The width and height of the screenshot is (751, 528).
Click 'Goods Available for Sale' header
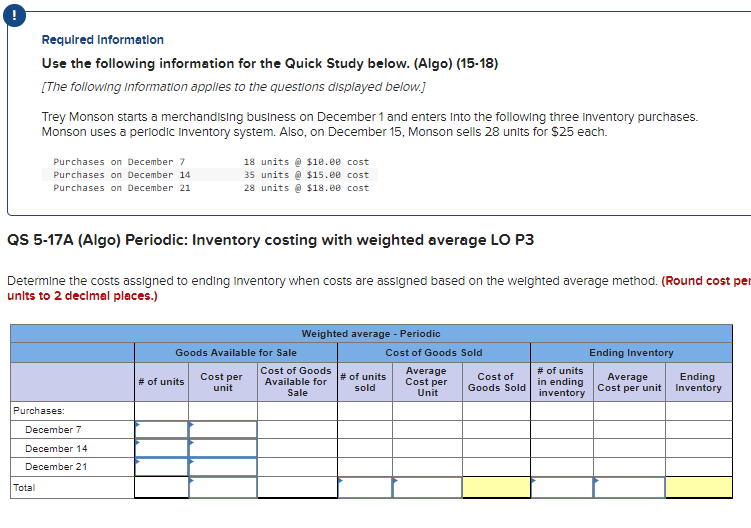click(236, 353)
